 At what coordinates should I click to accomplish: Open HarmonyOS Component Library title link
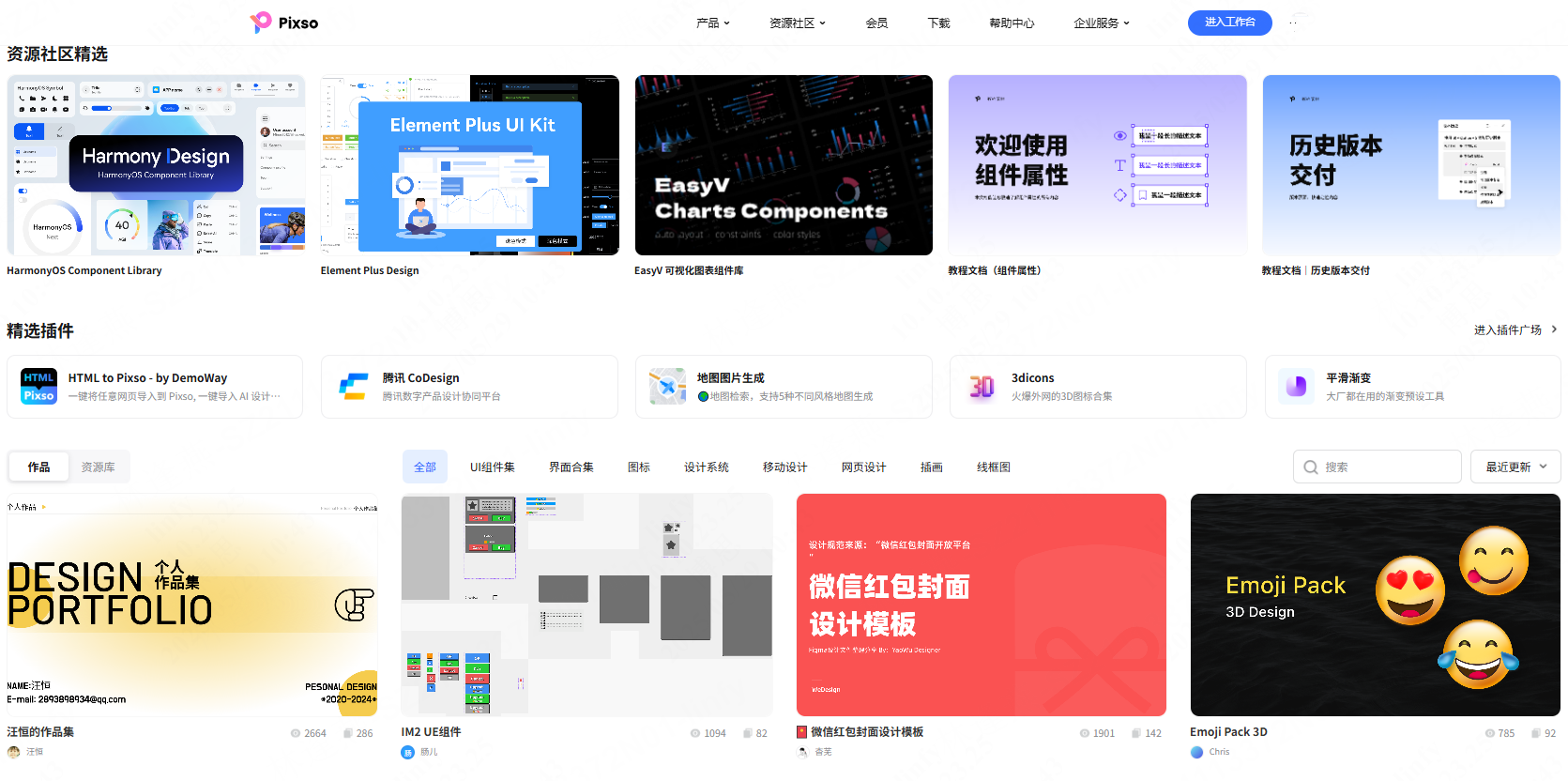tap(84, 270)
